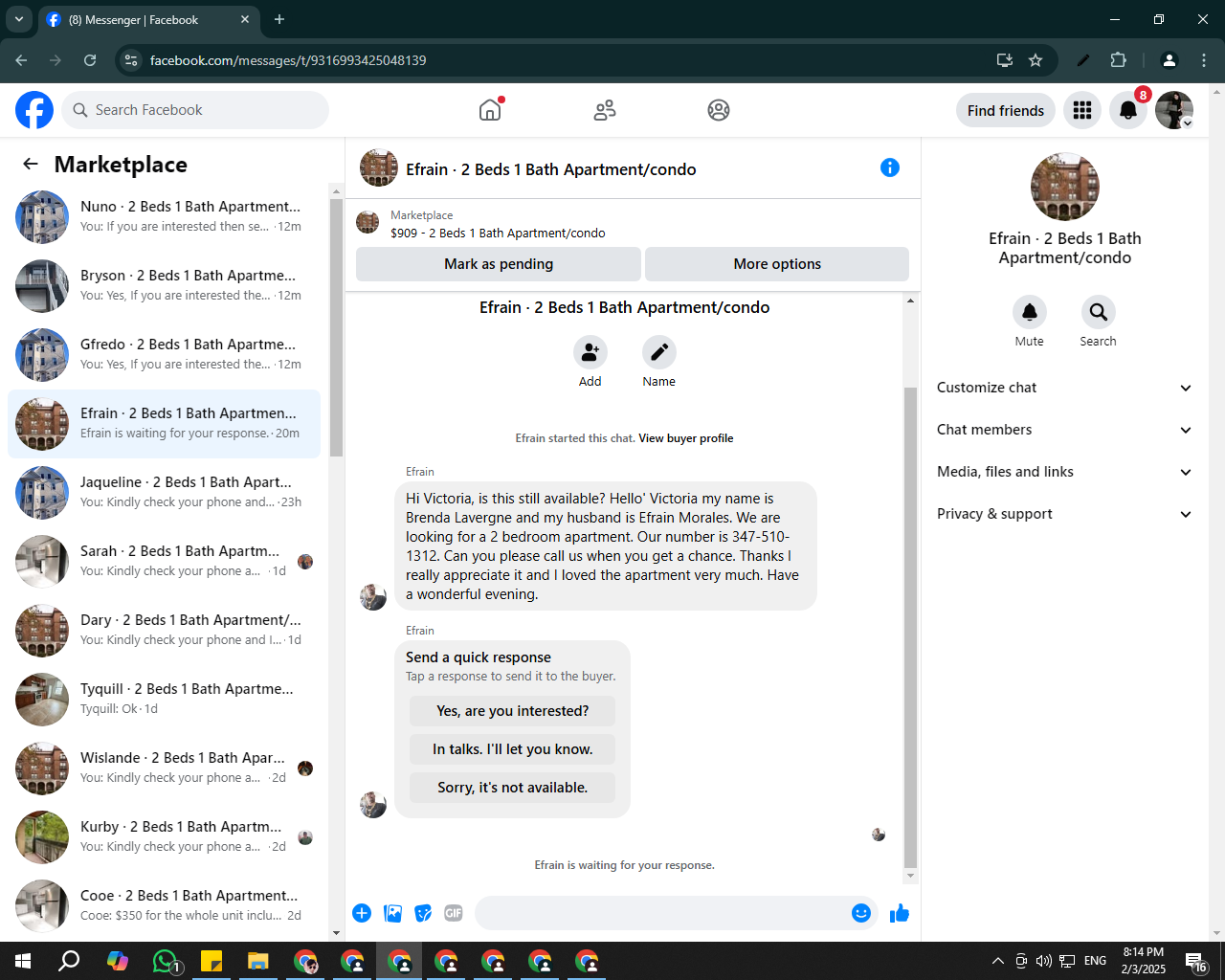Viewport: 1225px width, 980px height.
Task: Open View buyer profile link
Action: (686, 438)
